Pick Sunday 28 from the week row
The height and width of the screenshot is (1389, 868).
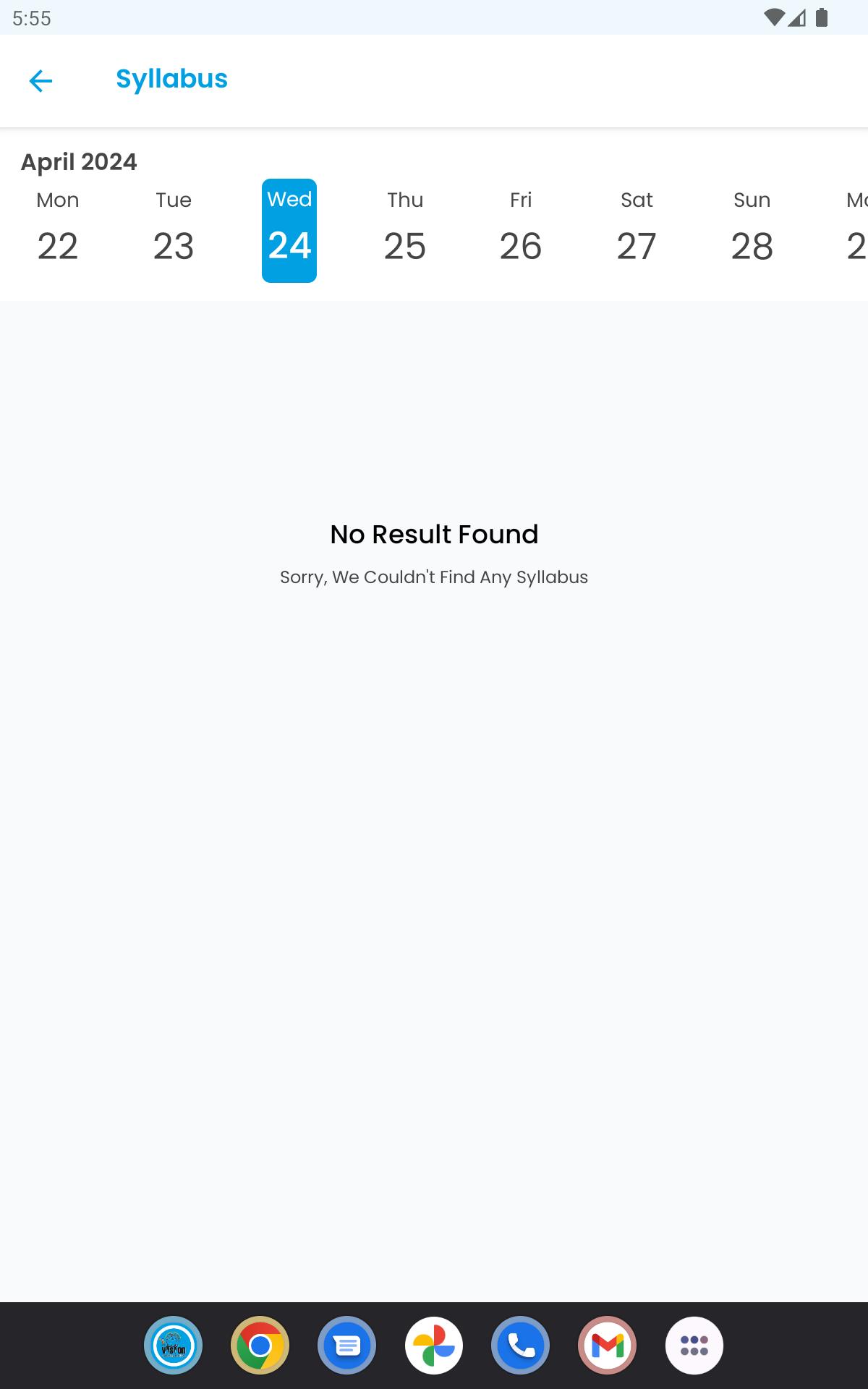[752, 230]
